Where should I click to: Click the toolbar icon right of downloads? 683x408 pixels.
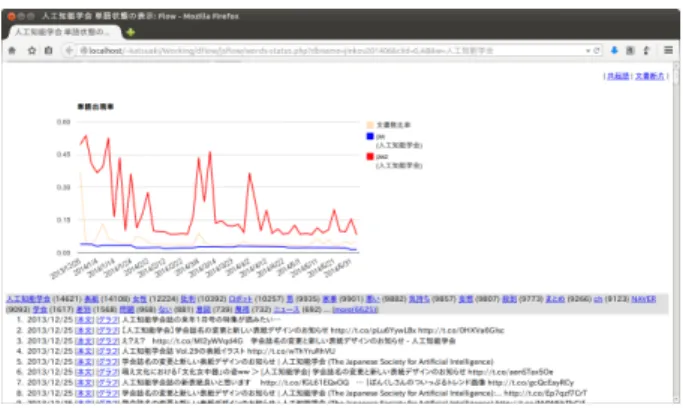(x=630, y=51)
